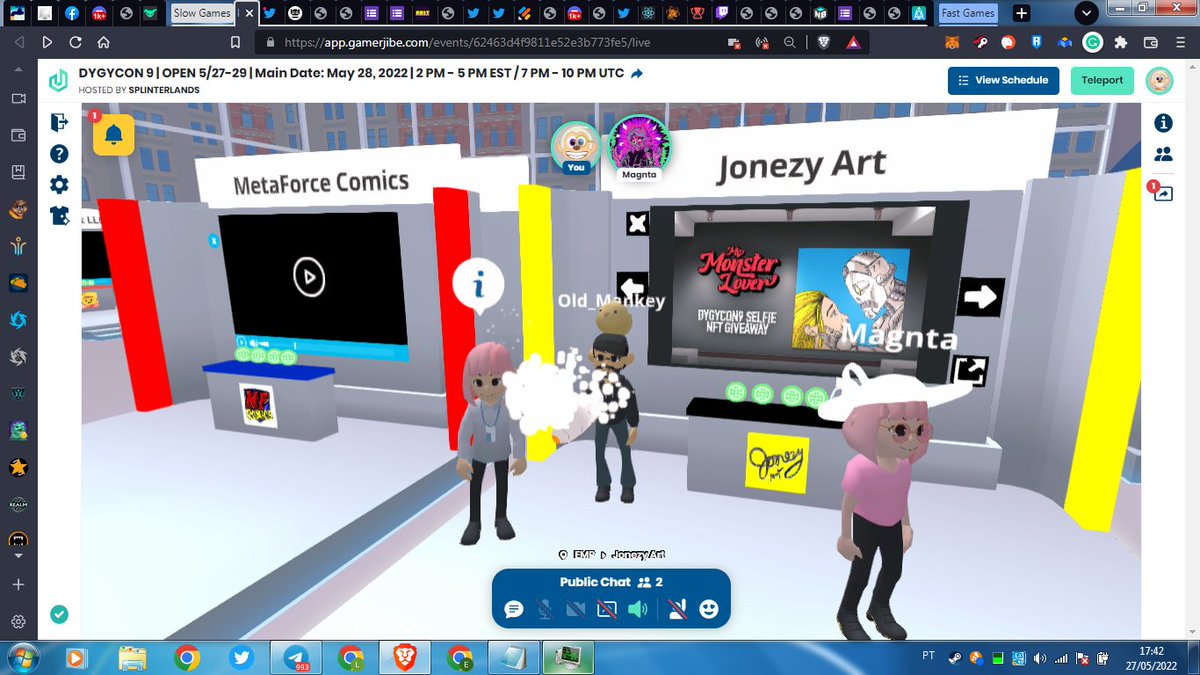Viewport: 1200px width, 675px height.
Task: Open Telegram from the taskbar
Action: (x=296, y=657)
